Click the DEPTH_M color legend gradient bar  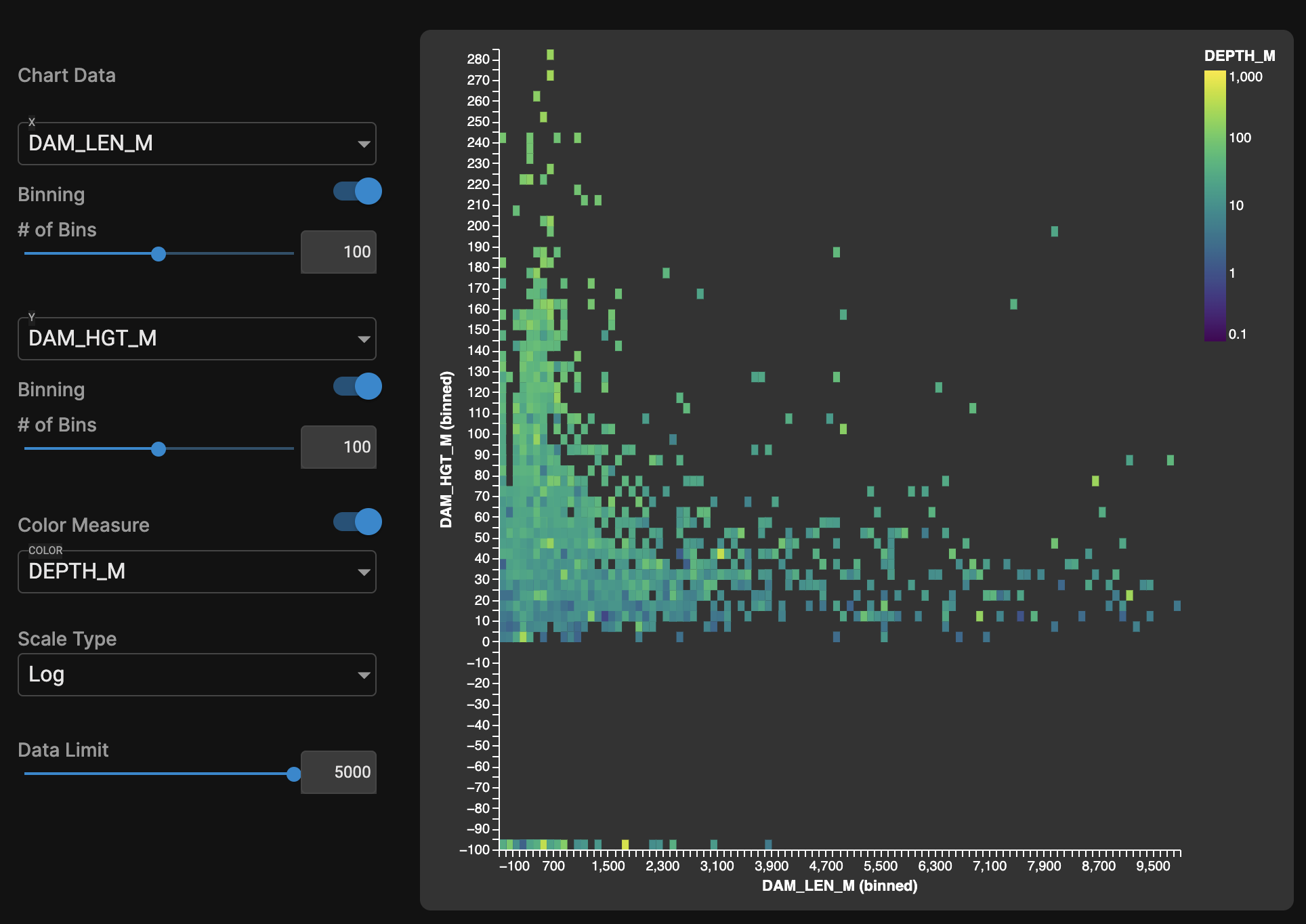coord(1215,205)
